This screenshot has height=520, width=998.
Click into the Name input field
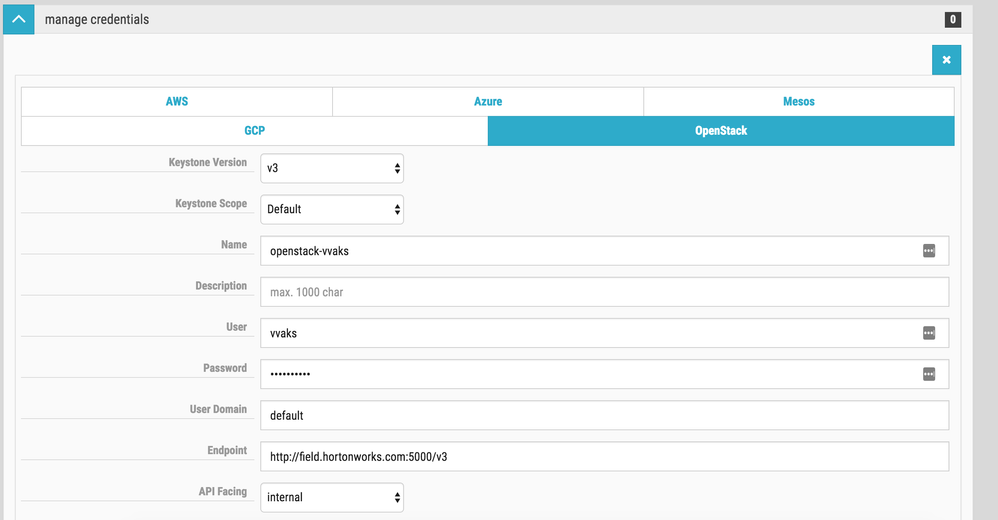click(588, 251)
